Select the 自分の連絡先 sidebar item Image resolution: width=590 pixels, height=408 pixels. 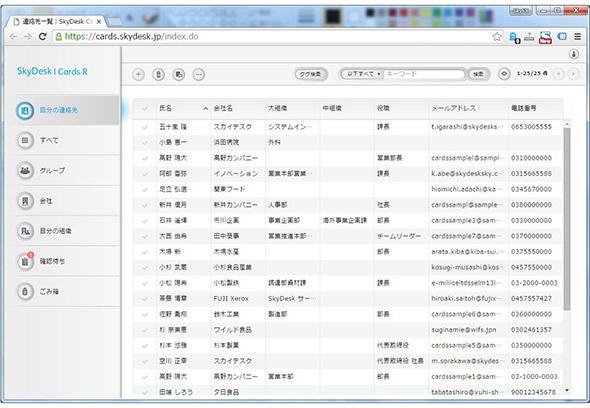(x=67, y=110)
